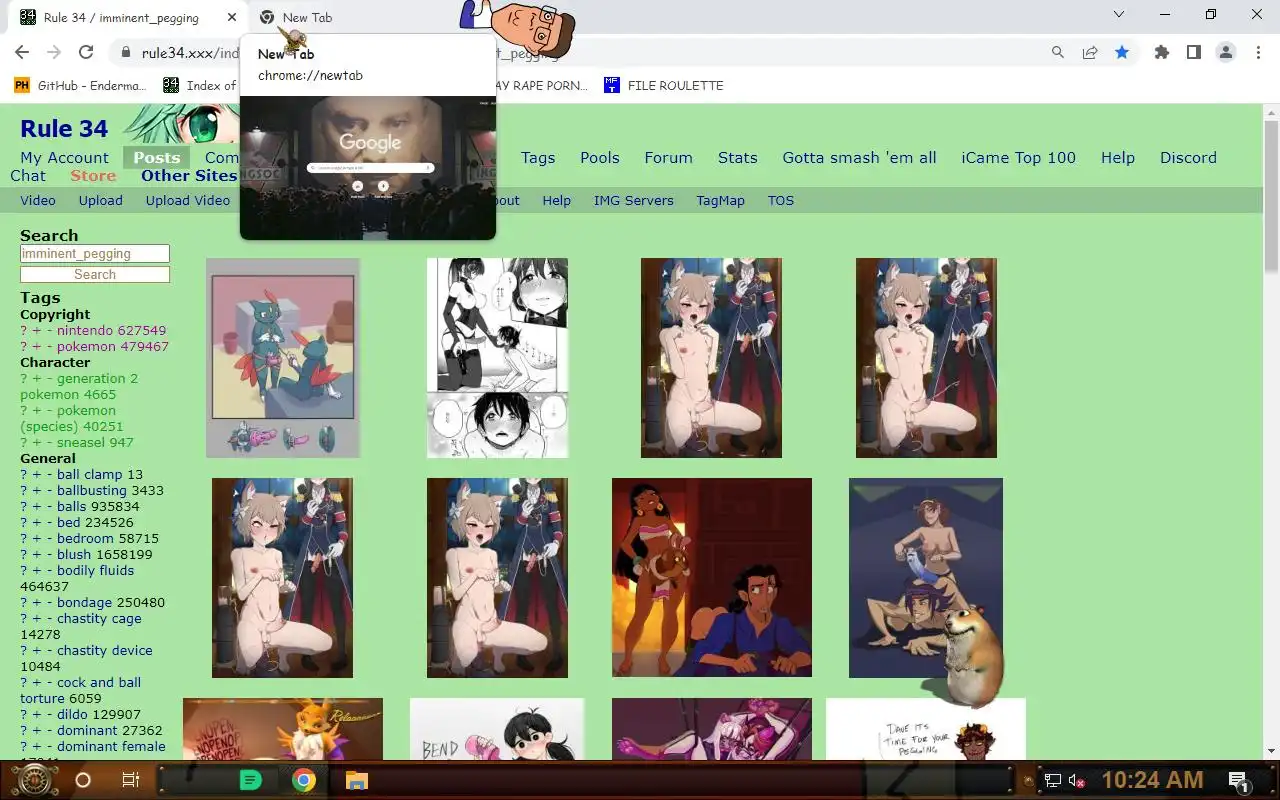
Task: Launch the green chat app on taskbar
Action: [x=250, y=780]
